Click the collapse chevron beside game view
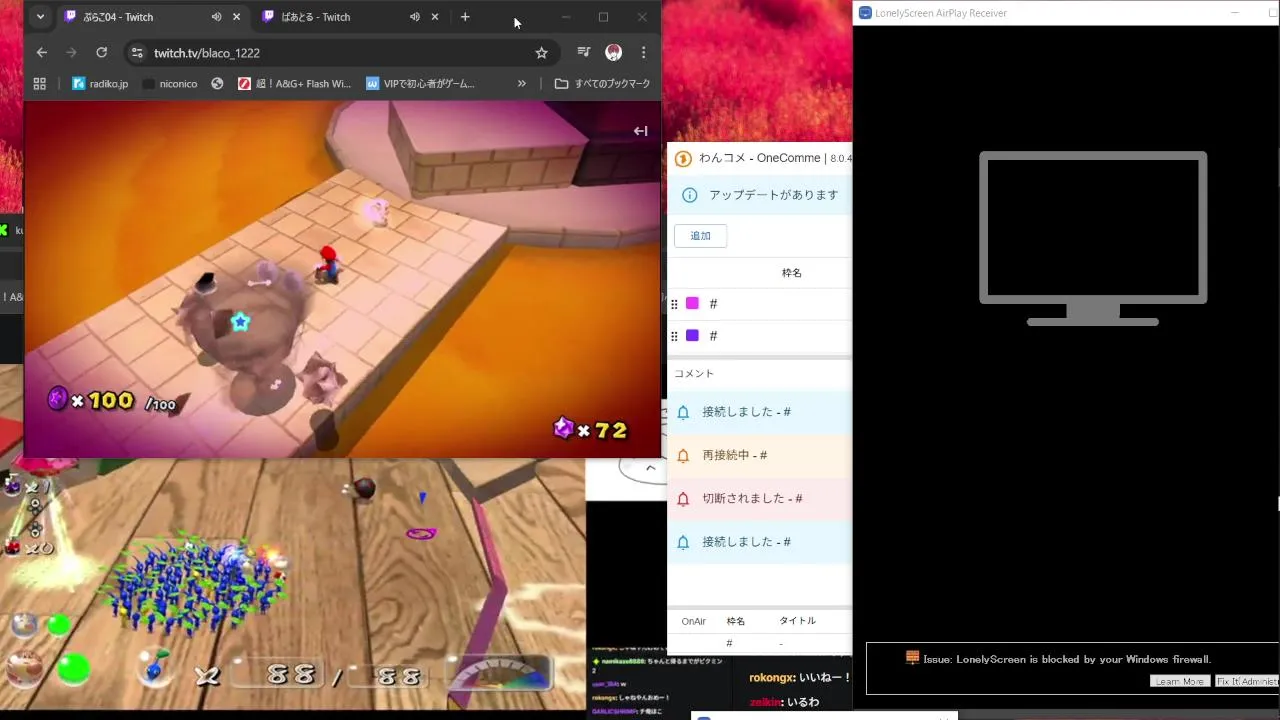This screenshot has width=1280, height=720. pos(650,467)
